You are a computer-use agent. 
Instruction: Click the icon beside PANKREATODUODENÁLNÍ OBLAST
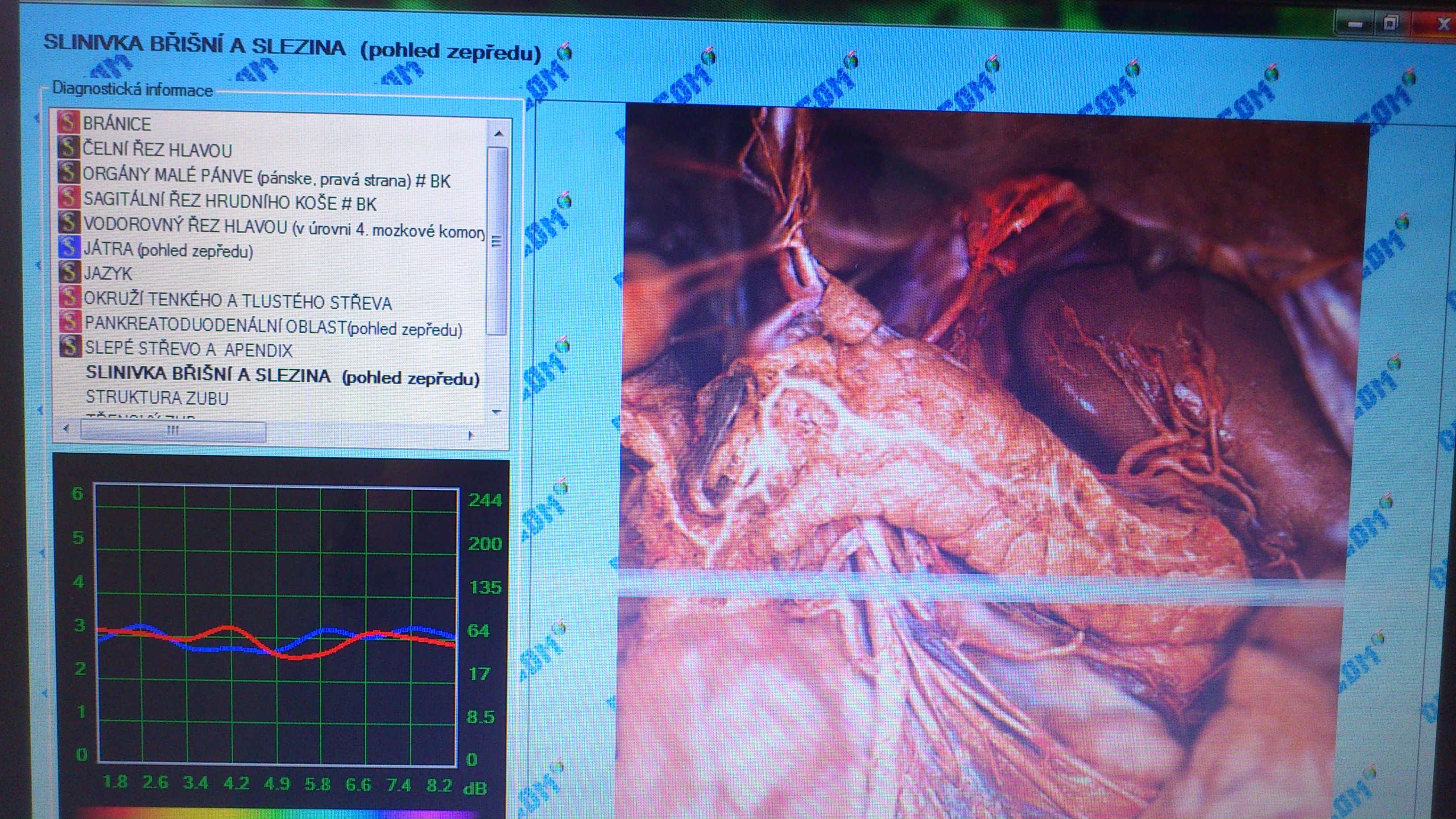(70, 321)
